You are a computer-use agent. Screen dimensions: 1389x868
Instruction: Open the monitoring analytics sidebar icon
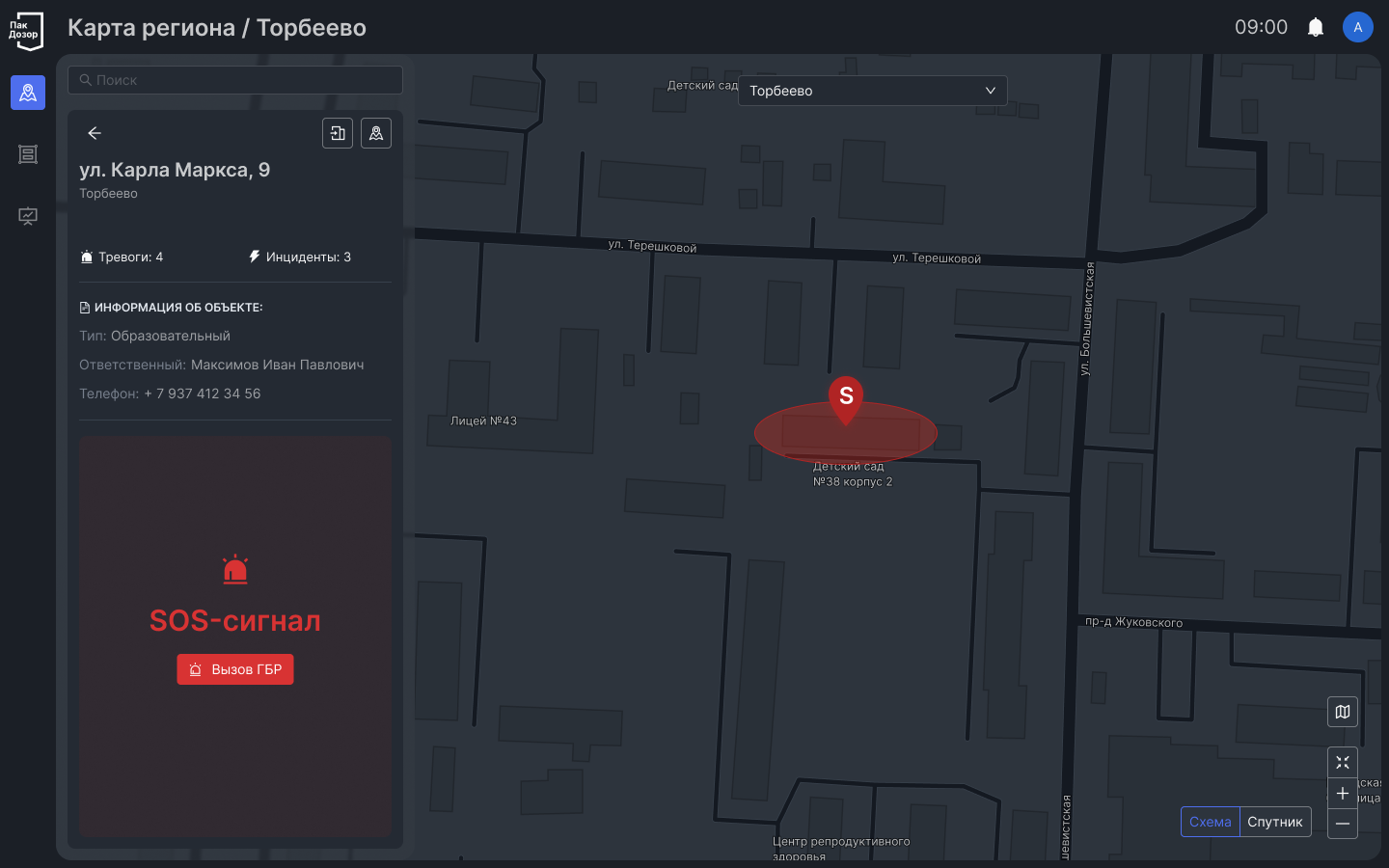coord(28,216)
